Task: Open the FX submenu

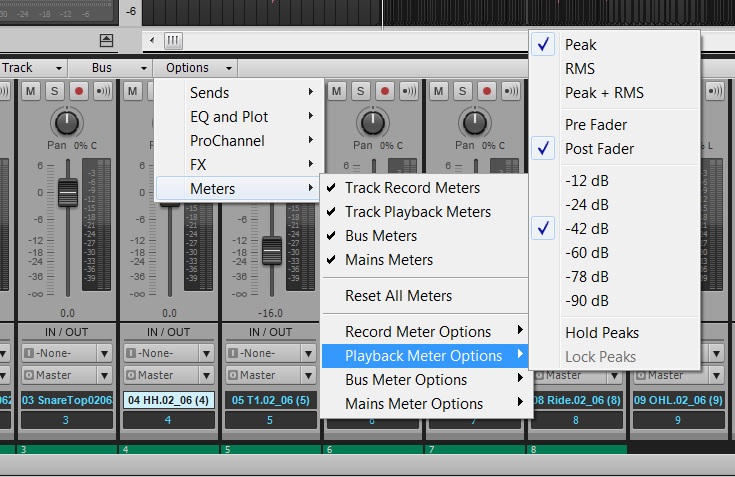Action: click(x=238, y=164)
